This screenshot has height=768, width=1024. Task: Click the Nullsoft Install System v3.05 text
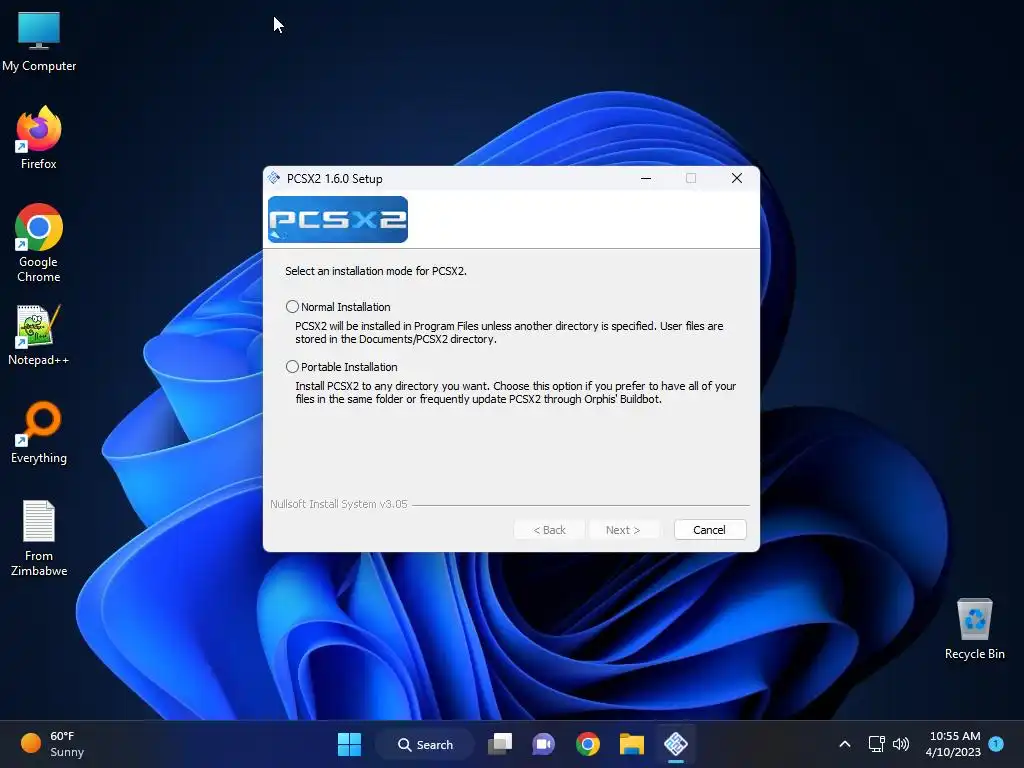pyautogui.click(x=338, y=504)
